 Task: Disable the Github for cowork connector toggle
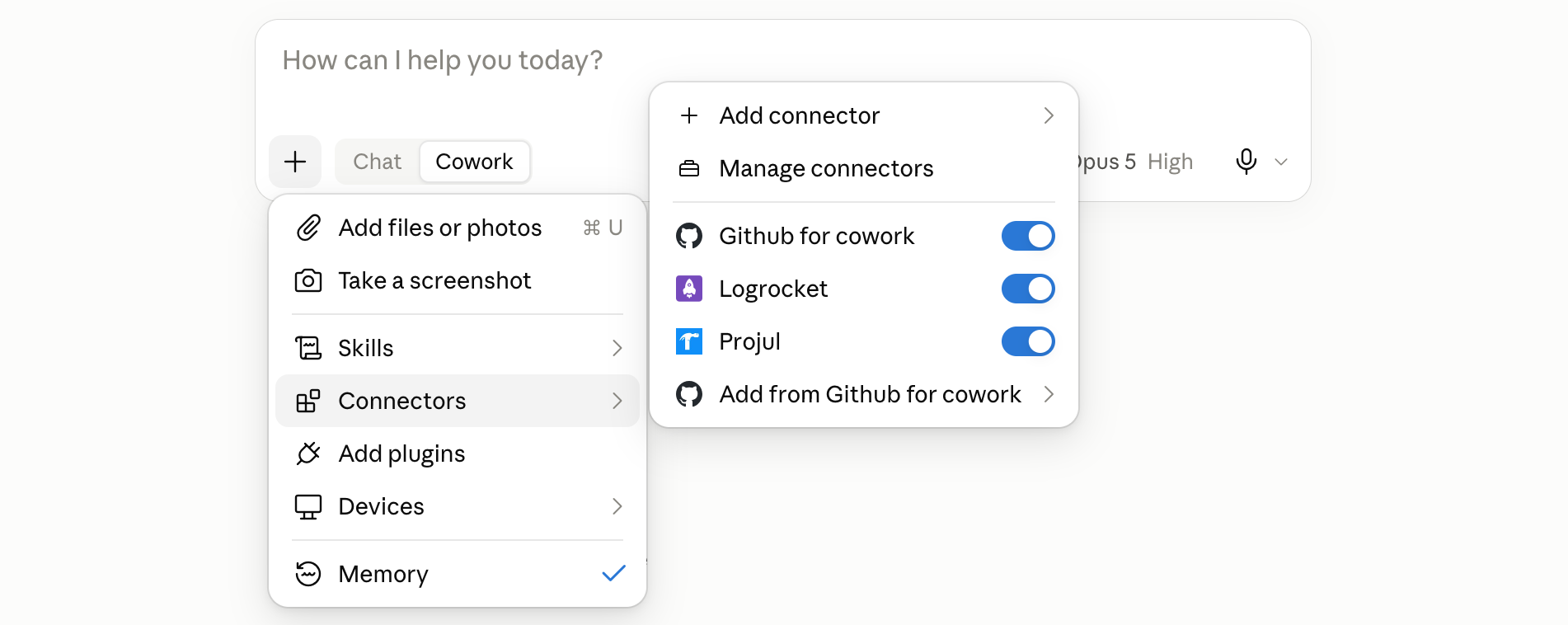(x=1028, y=236)
